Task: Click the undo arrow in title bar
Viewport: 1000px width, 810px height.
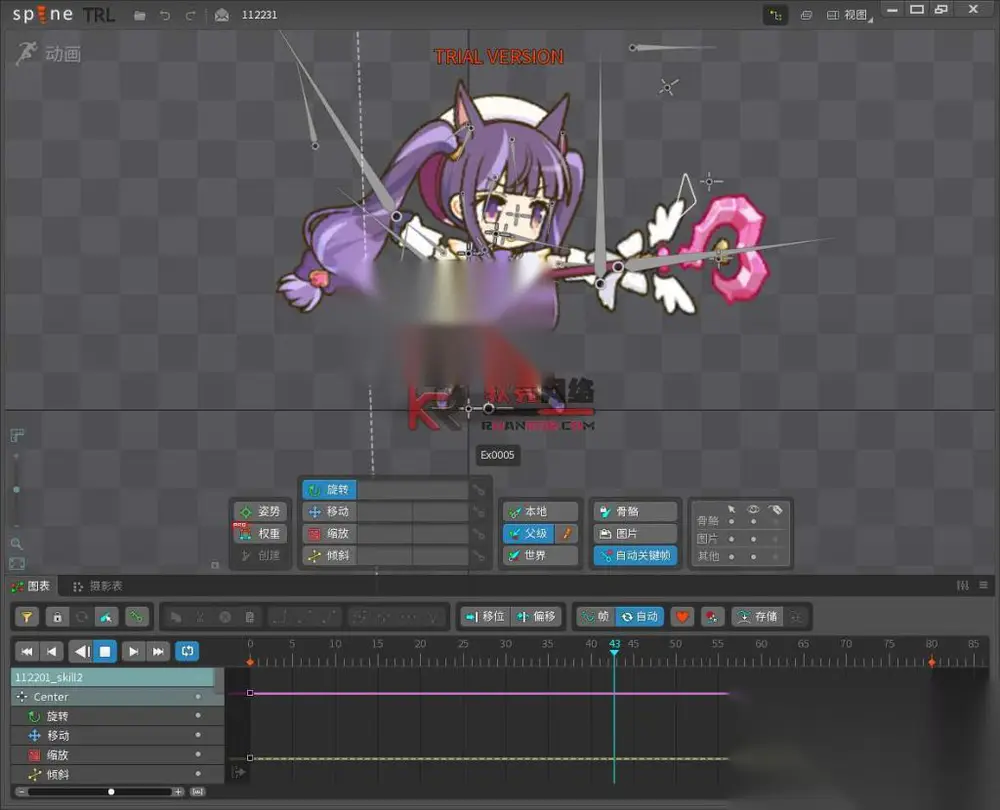Action: click(x=165, y=15)
